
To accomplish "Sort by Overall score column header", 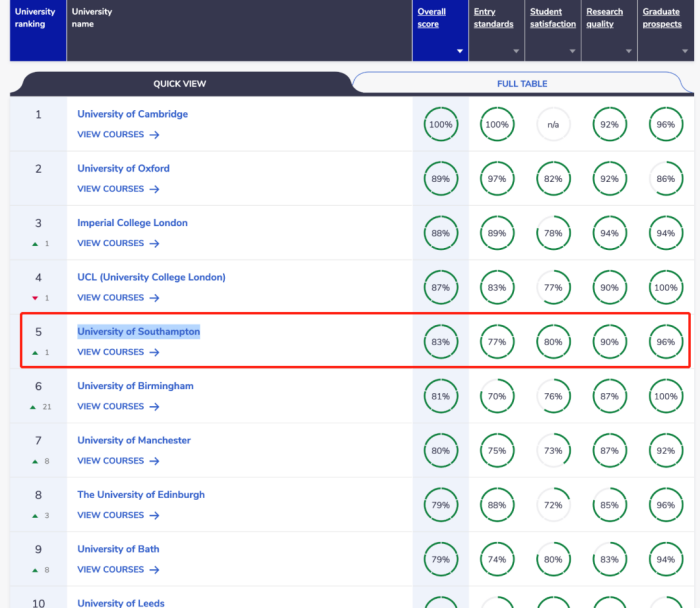I will coord(431,18).
